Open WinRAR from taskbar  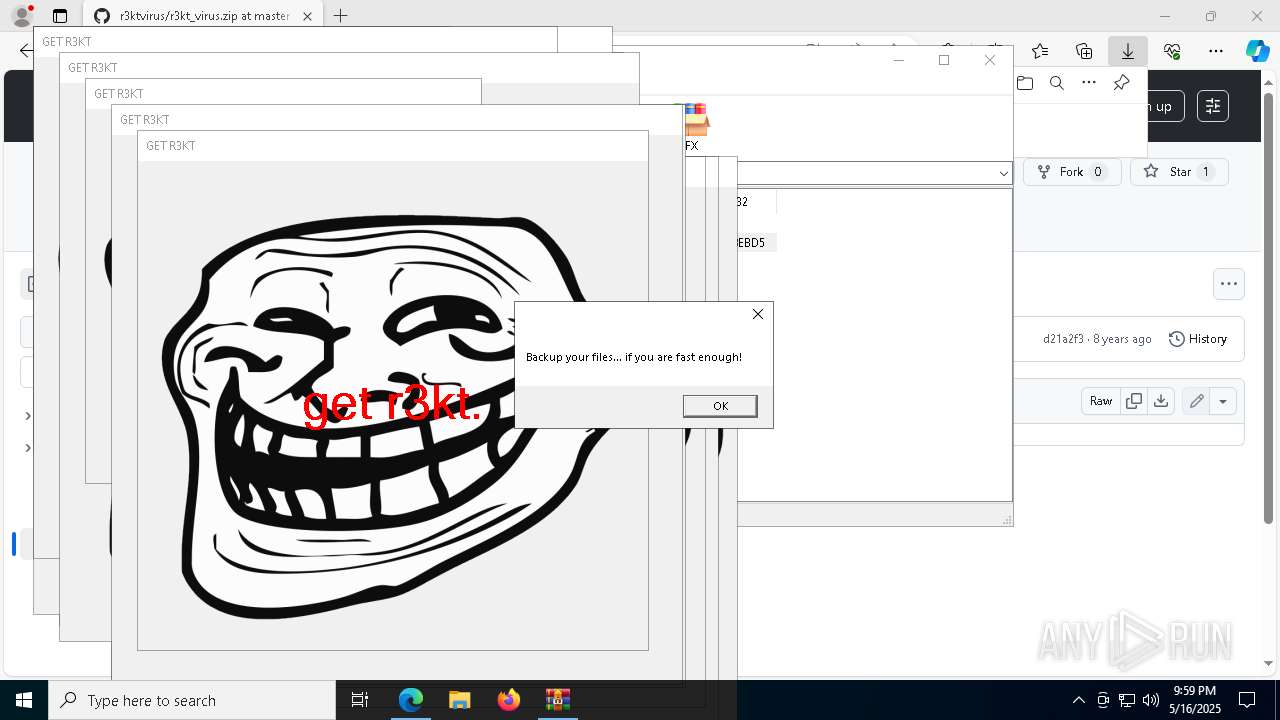pos(558,700)
